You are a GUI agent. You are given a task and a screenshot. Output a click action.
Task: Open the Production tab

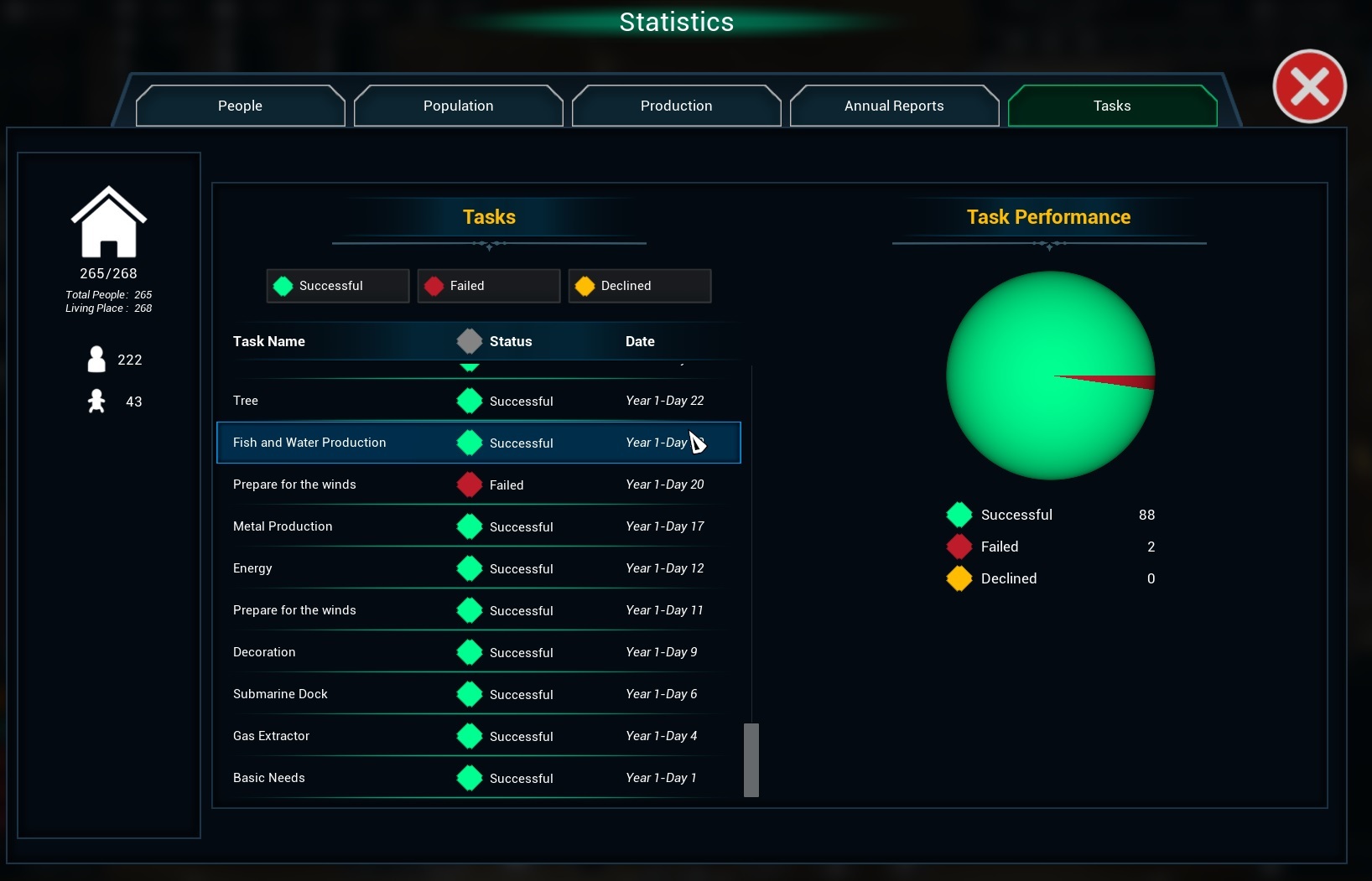676,106
